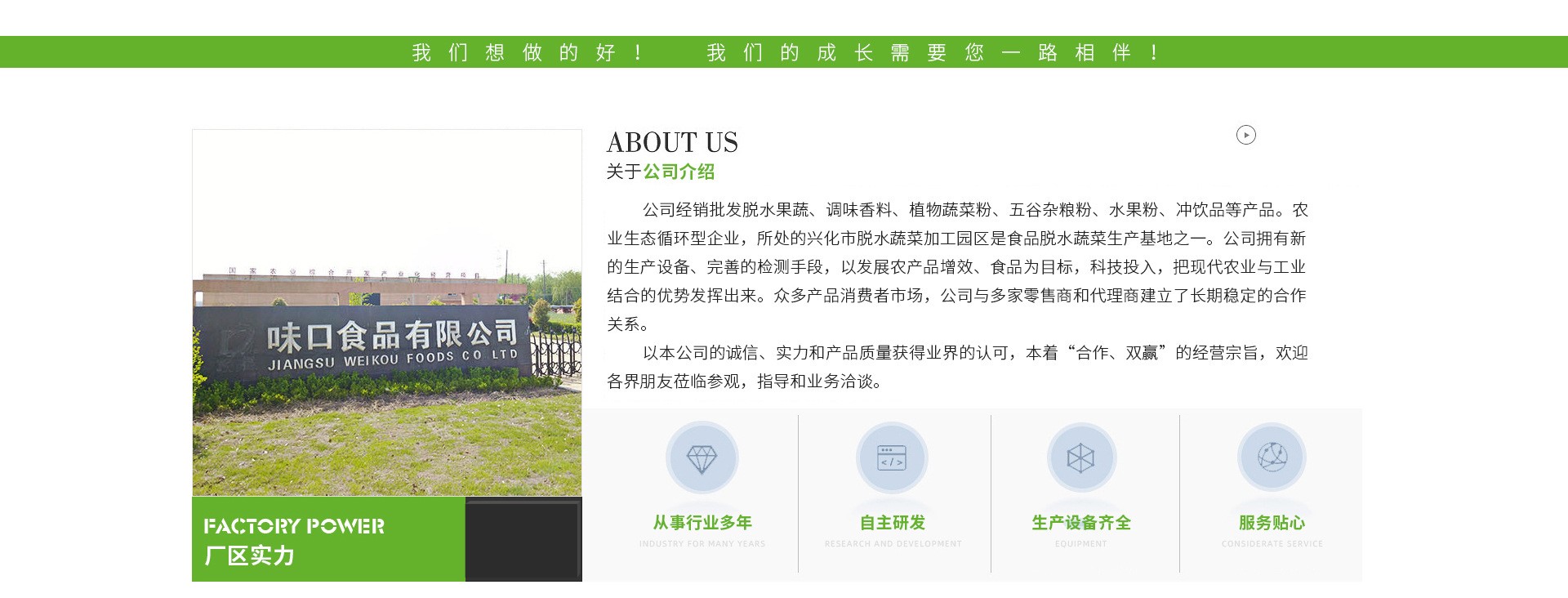Click the cube icon above 生产设备齐全
This screenshot has width=1568, height=598.
pos(1080,458)
